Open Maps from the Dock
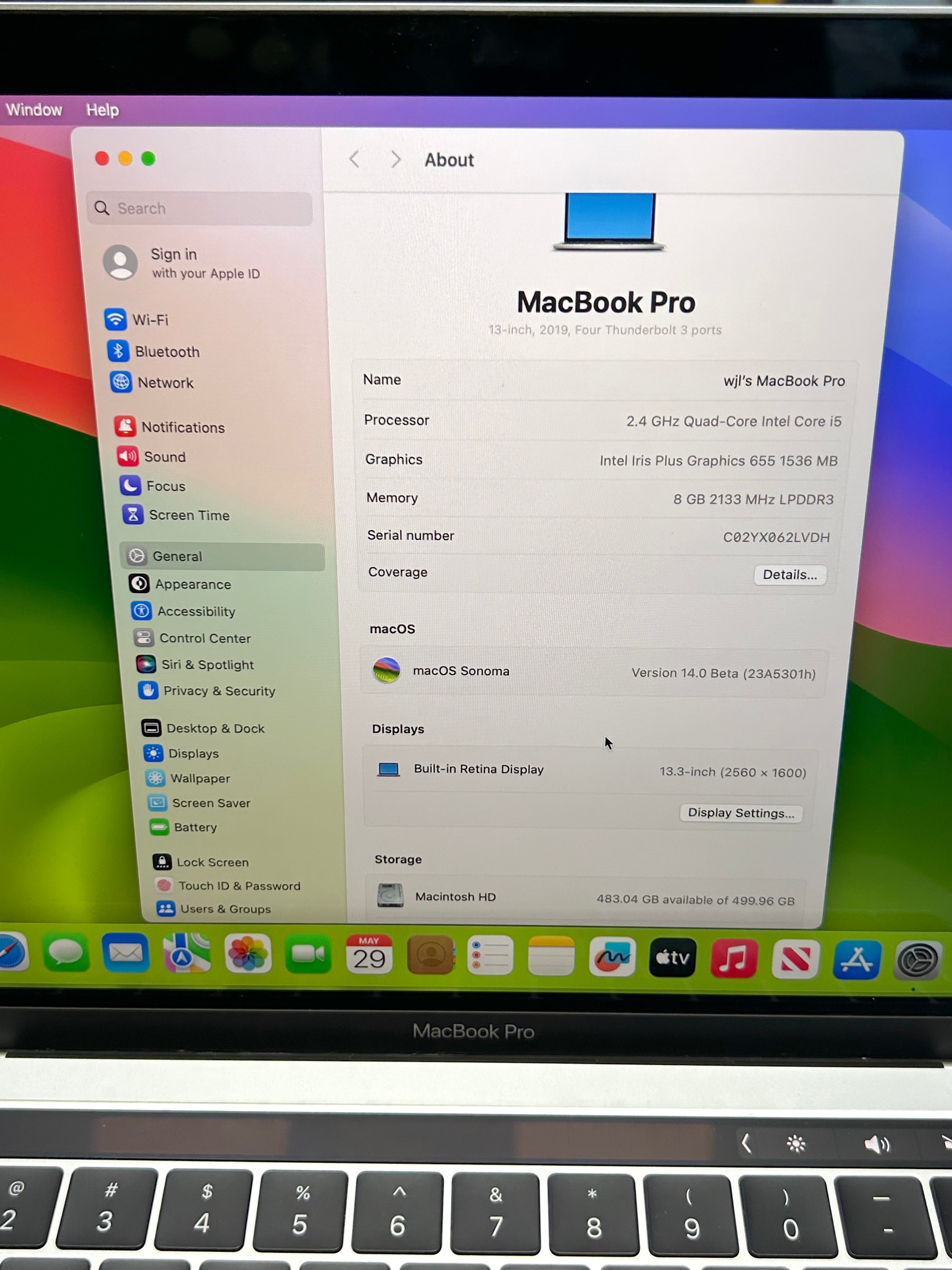The width and height of the screenshot is (952, 1270). click(186, 953)
